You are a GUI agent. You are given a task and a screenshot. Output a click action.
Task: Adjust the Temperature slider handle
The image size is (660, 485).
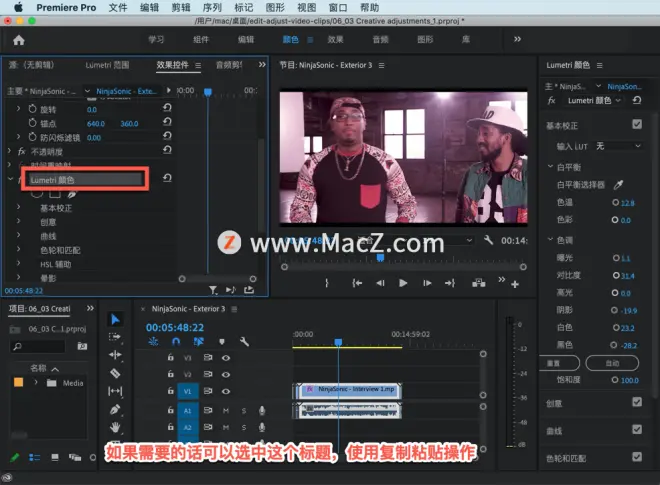pos(615,203)
